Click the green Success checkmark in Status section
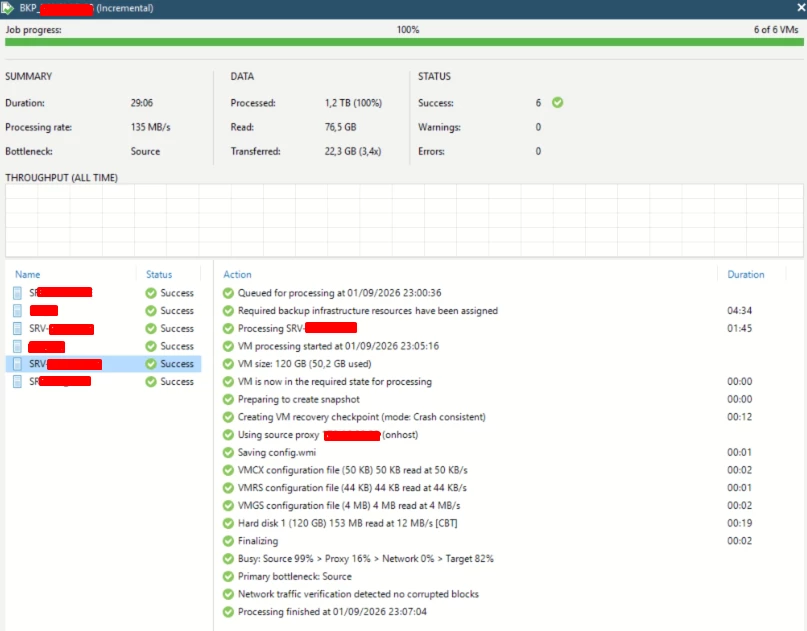 [557, 102]
